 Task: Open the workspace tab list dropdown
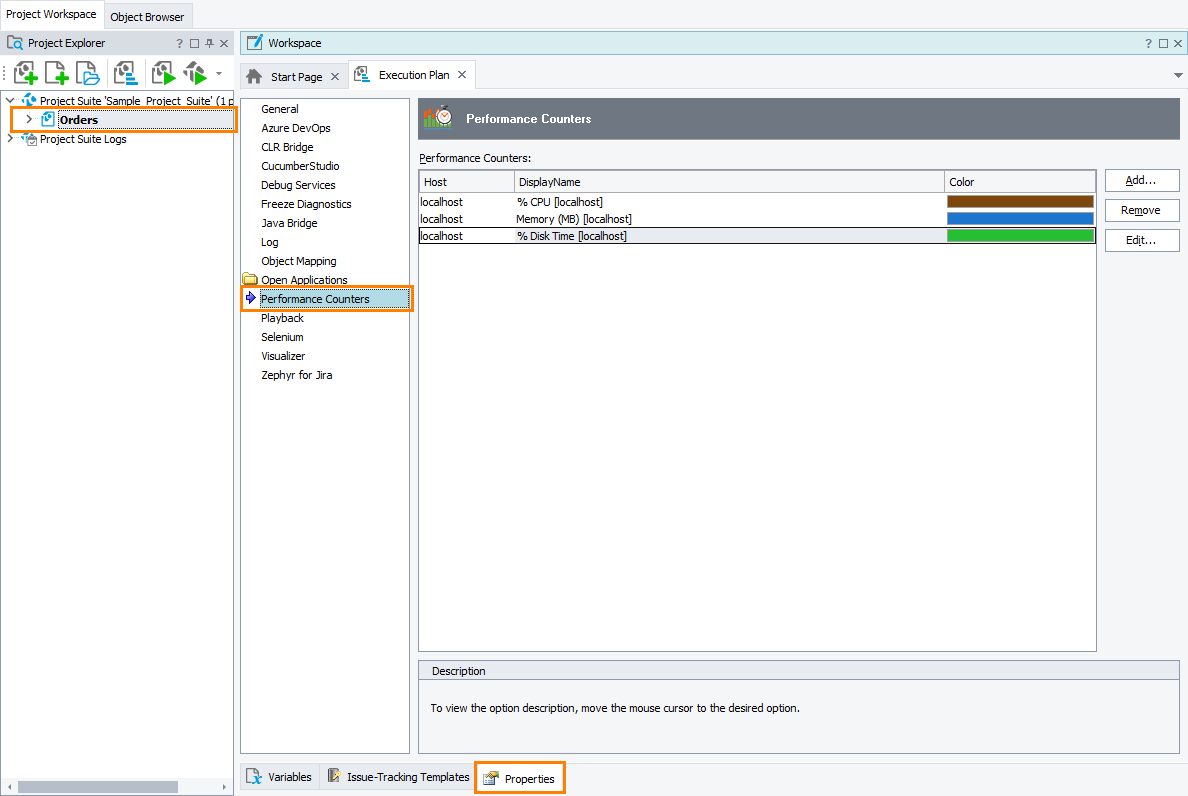(1178, 76)
